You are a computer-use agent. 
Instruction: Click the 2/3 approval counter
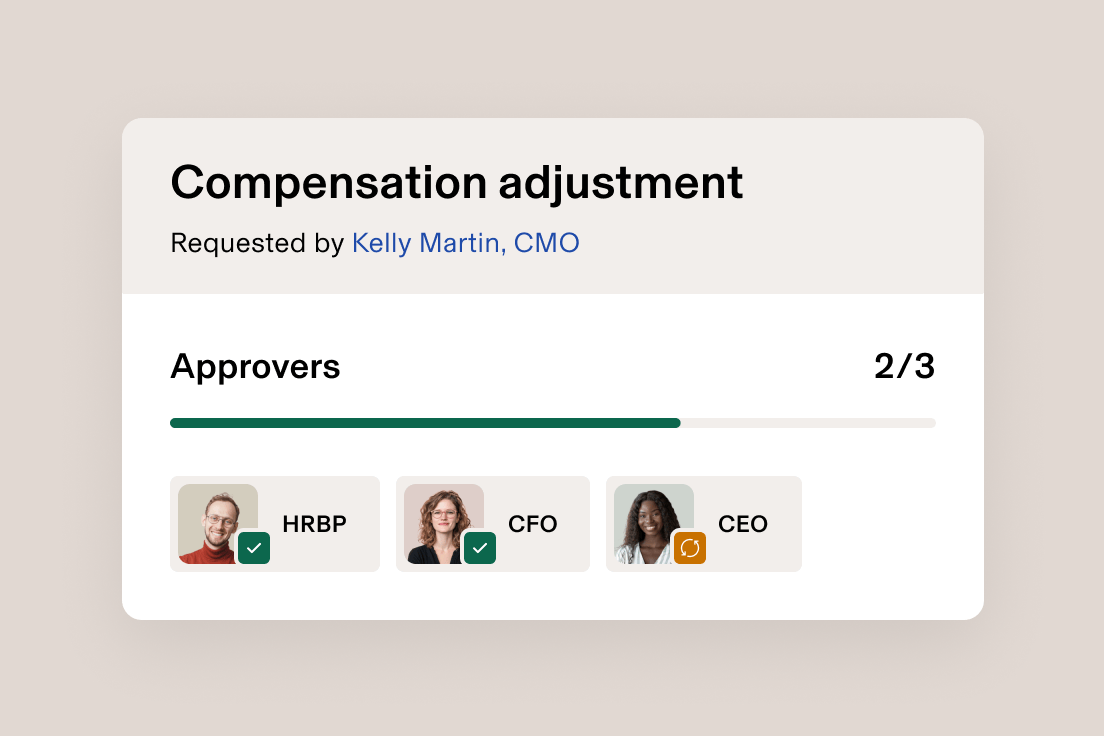[x=904, y=366]
